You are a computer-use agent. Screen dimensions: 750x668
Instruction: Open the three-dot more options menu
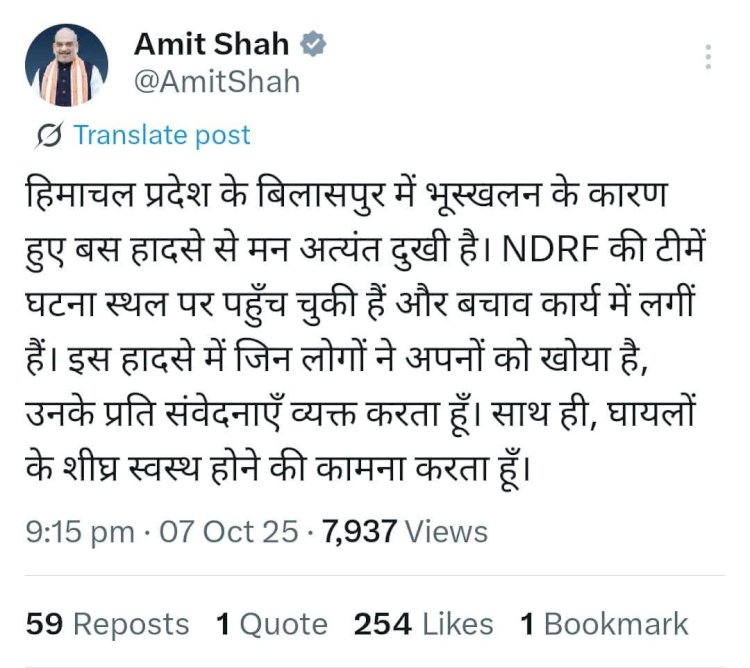(708, 56)
